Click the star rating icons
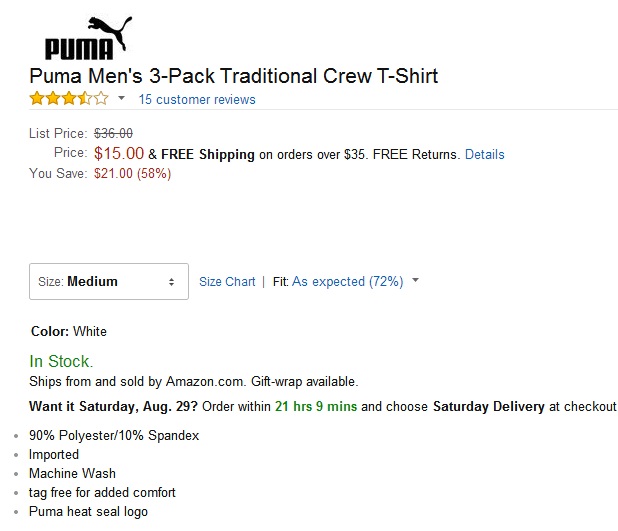The image size is (618, 531). click(69, 98)
